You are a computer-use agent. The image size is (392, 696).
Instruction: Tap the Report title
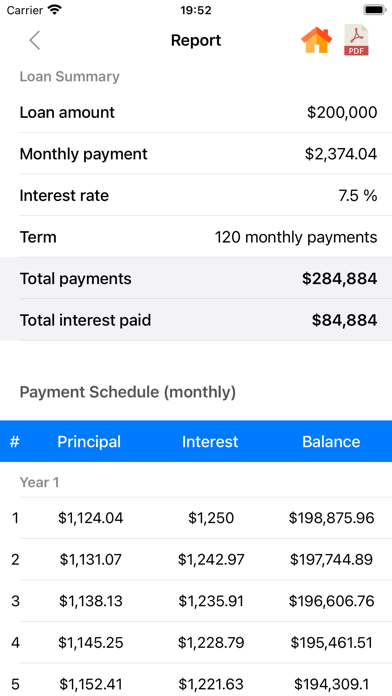pyautogui.click(x=196, y=40)
